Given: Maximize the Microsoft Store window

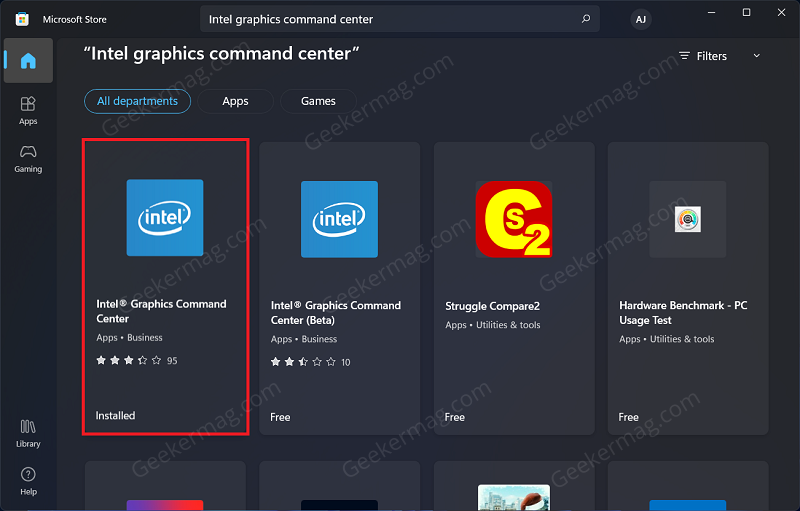Looking at the screenshot, I should (x=746, y=12).
